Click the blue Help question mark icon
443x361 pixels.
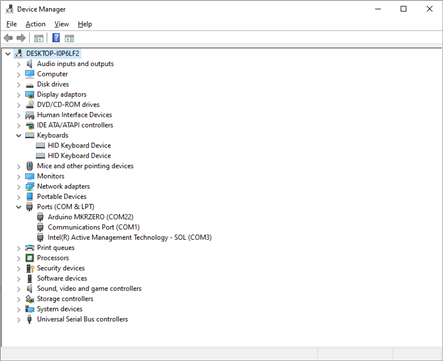point(56,38)
